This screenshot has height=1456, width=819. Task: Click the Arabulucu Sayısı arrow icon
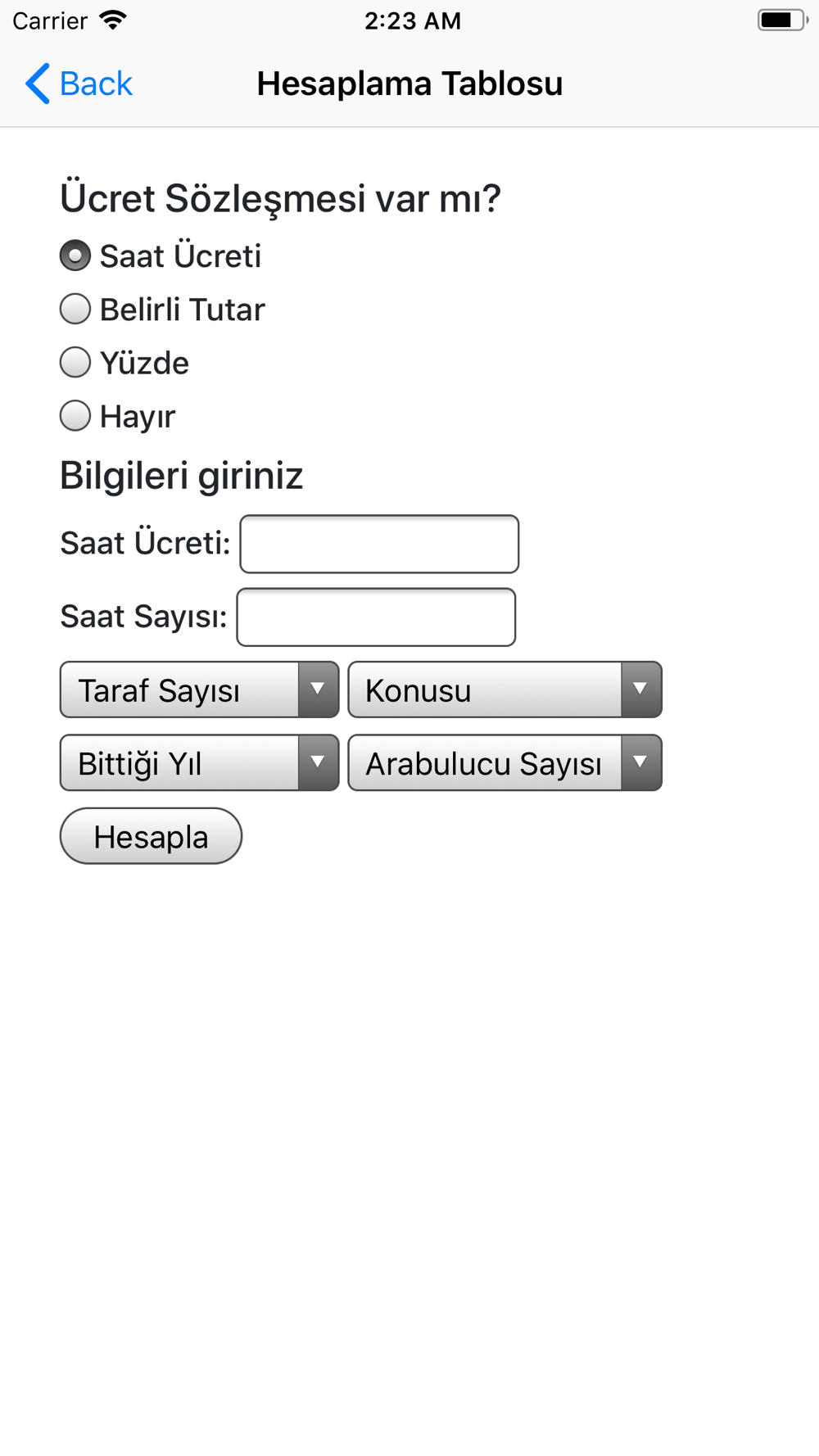(640, 762)
